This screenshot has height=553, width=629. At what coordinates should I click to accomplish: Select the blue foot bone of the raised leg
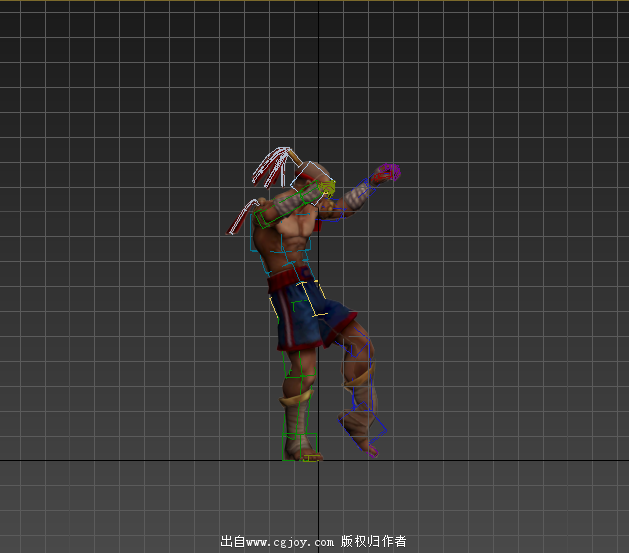362,425
